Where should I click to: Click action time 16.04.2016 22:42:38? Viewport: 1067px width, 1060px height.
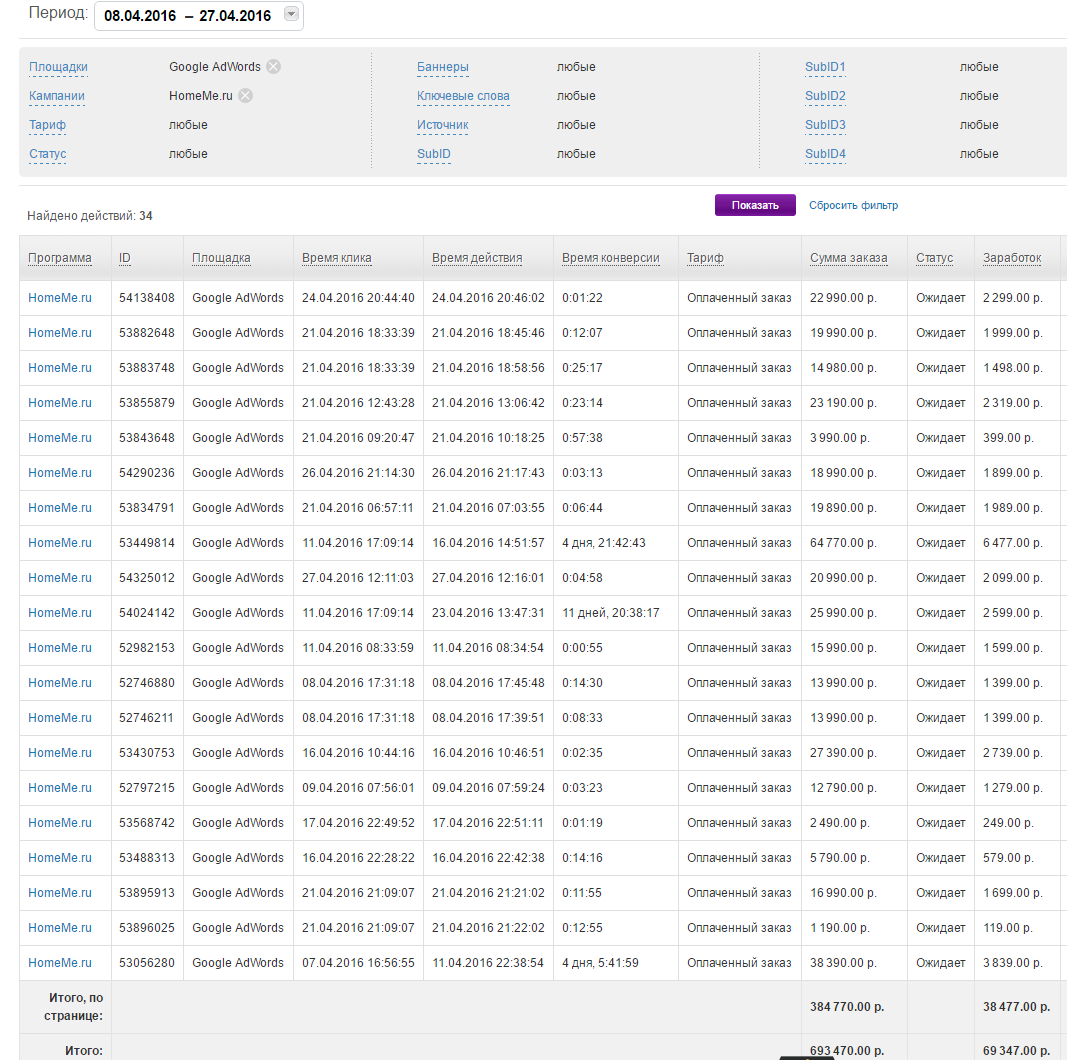pos(488,858)
